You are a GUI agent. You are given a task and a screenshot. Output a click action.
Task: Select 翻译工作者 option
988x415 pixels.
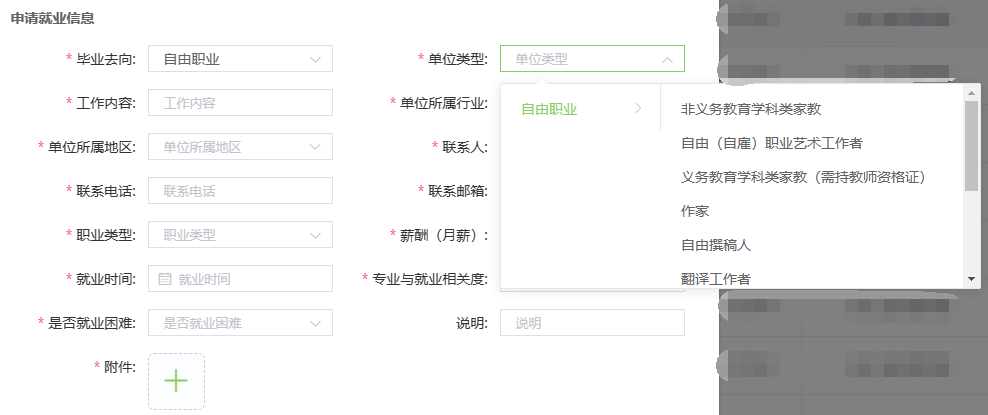pos(715,278)
